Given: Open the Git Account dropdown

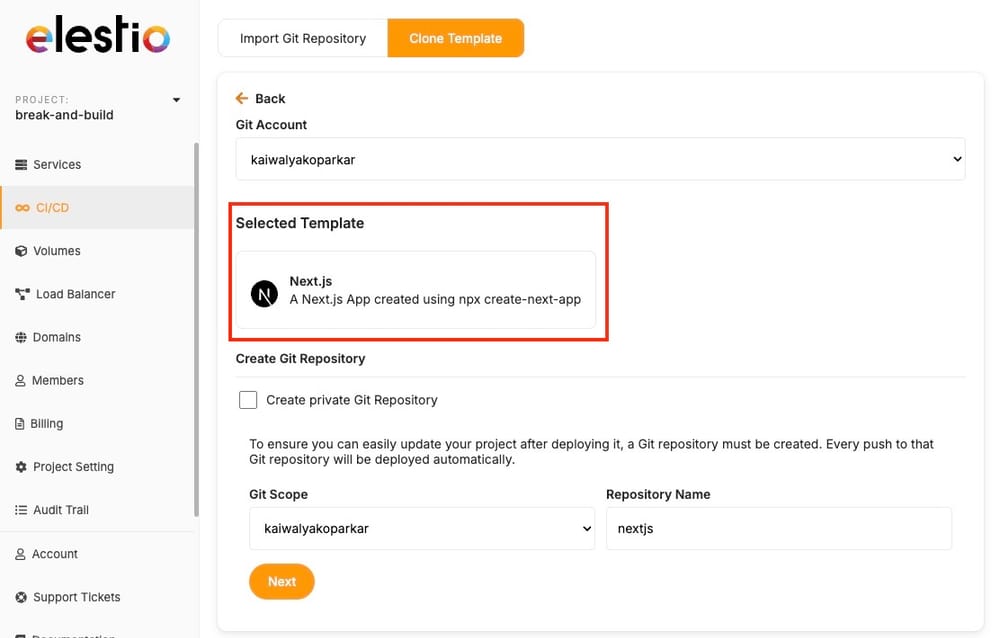Looking at the screenshot, I should coord(600,158).
